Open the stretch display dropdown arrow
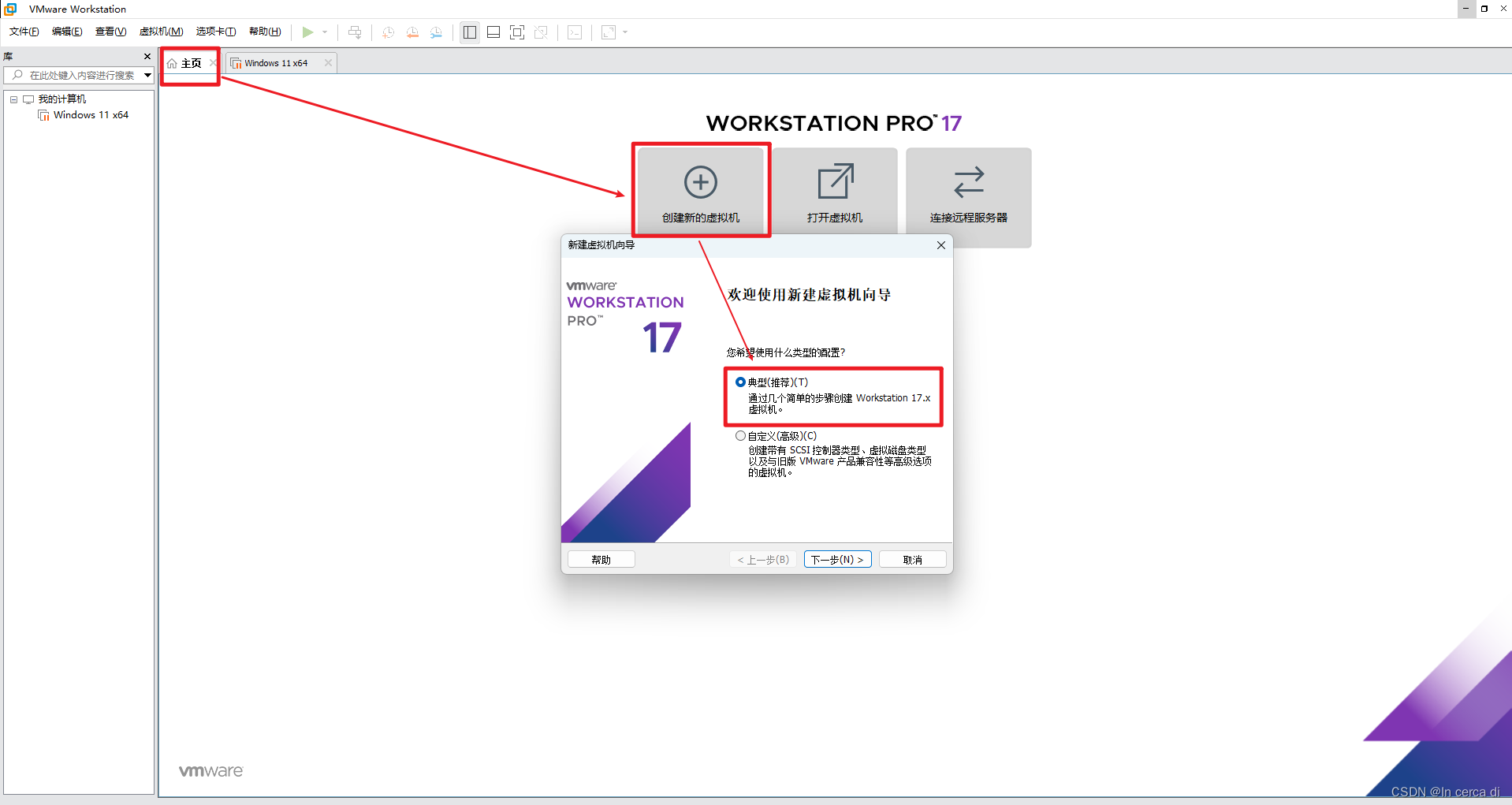The height and width of the screenshot is (805, 1512). point(625,32)
